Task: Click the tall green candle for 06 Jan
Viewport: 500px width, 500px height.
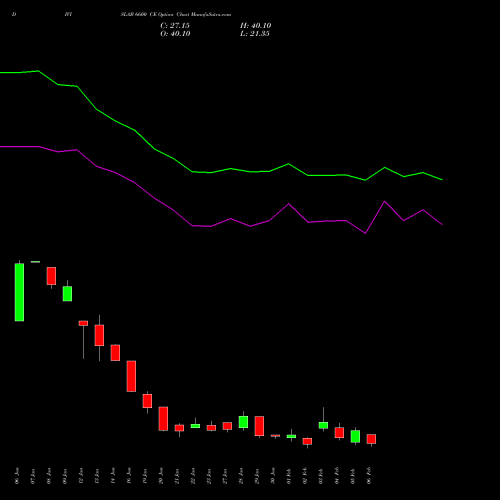Action: click(19, 292)
